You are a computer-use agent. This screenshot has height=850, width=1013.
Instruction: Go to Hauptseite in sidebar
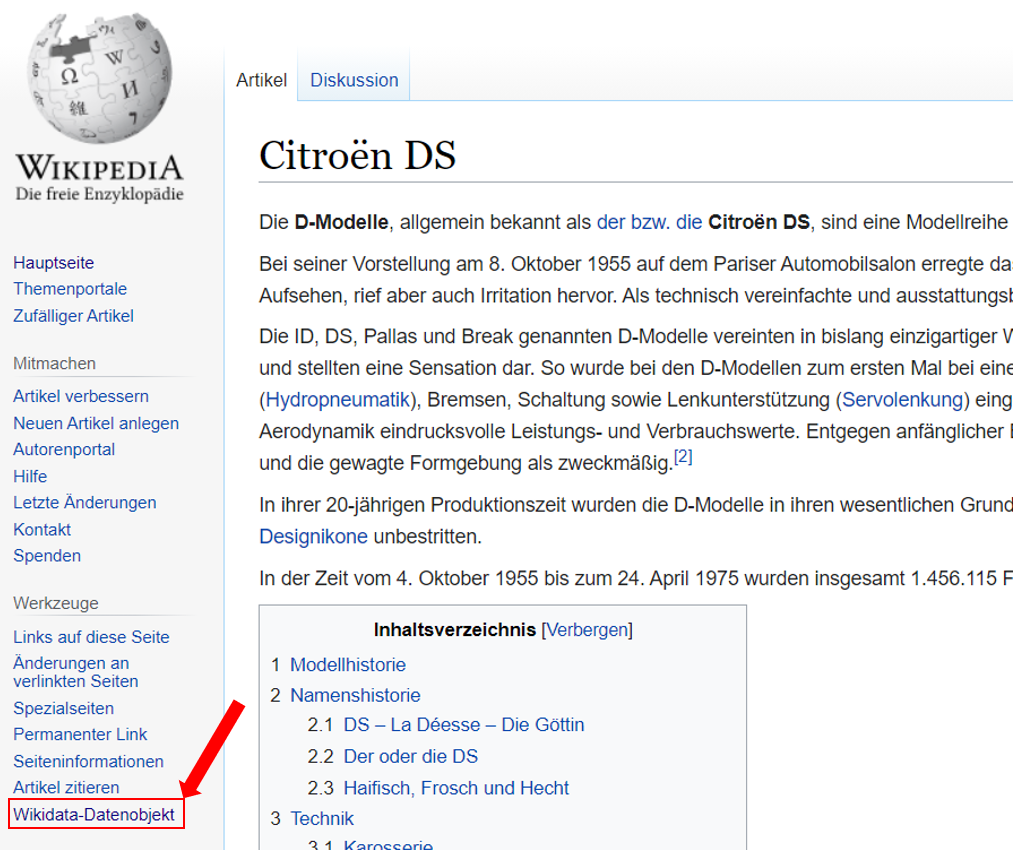54,263
